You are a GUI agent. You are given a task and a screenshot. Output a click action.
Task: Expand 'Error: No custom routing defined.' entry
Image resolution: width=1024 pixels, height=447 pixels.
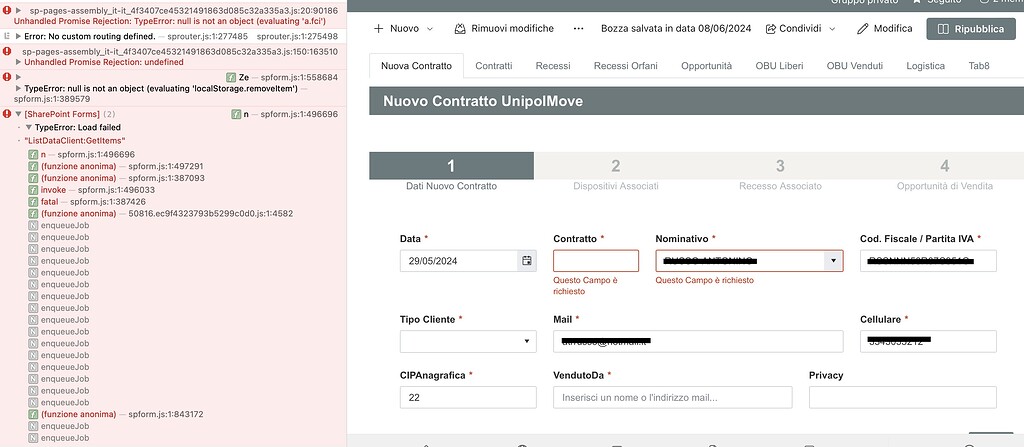18,37
